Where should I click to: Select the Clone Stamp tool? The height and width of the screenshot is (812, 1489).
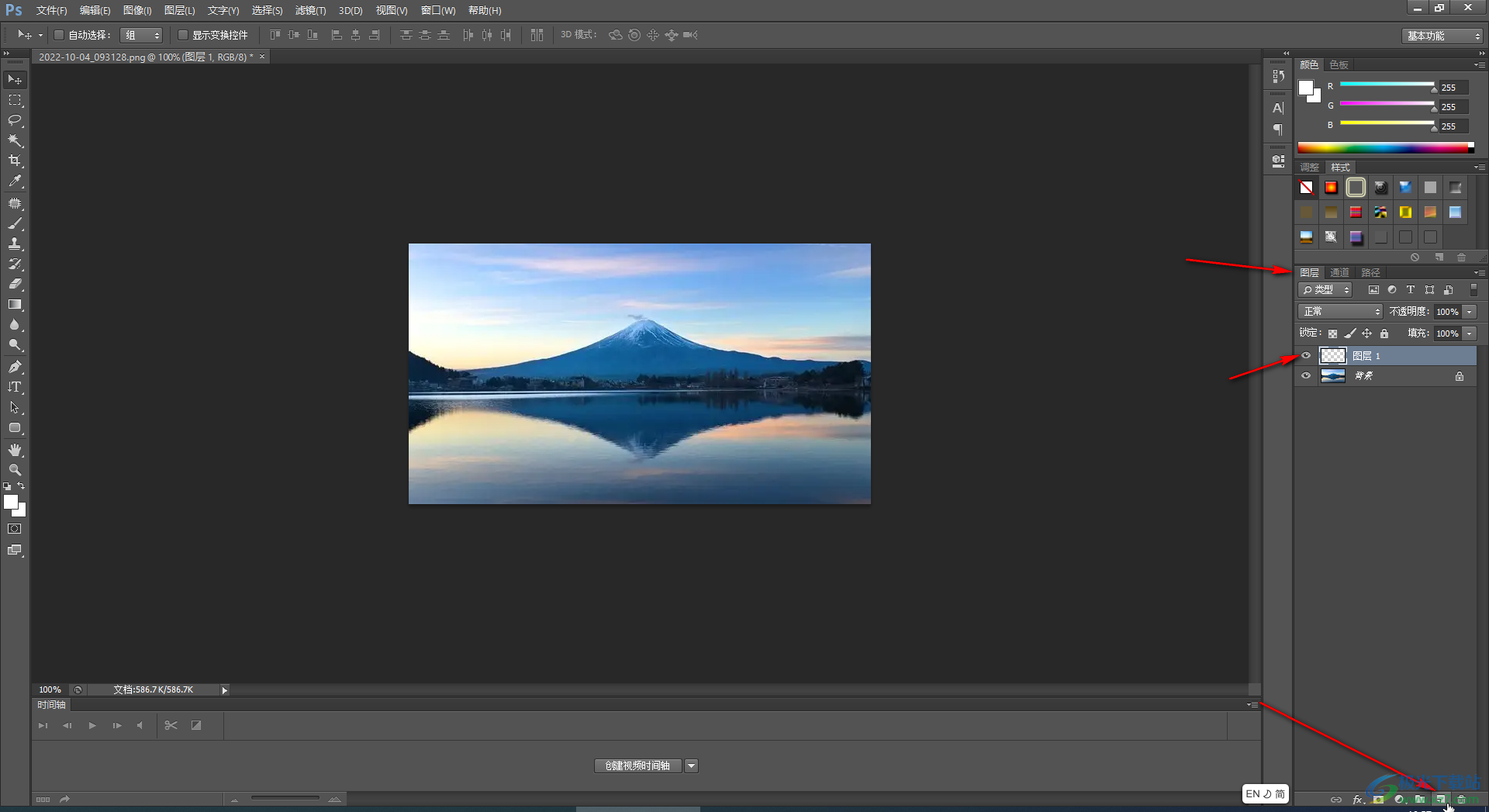tap(15, 244)
